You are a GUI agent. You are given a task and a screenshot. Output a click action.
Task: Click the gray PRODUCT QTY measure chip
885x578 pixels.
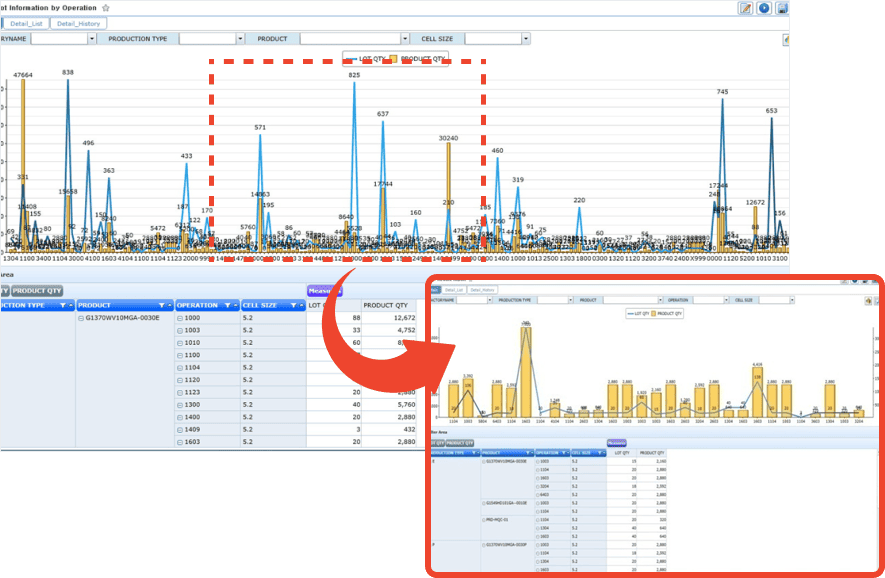[x=37, y=291]
